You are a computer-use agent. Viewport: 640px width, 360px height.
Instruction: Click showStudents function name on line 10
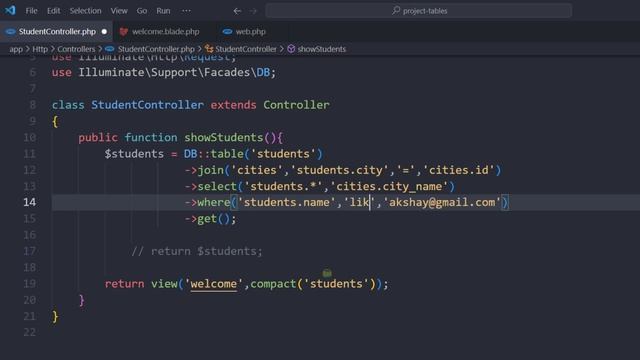224,137
